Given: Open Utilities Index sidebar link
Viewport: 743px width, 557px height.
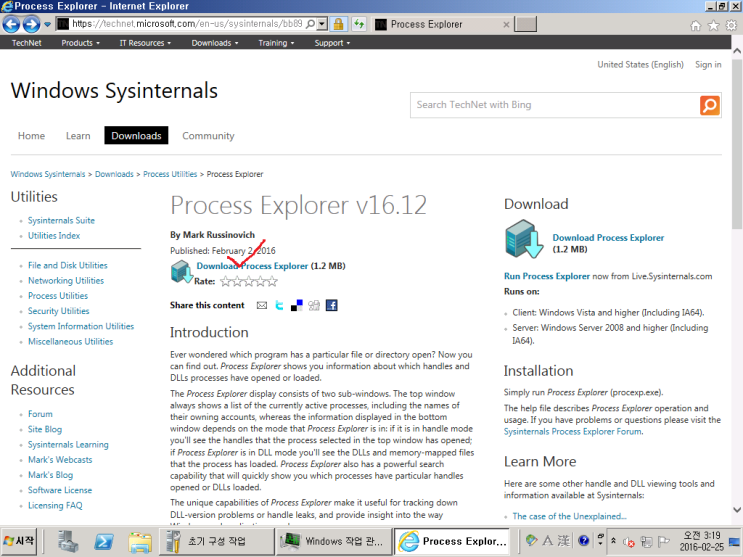Looking at the screenshot, I should 54,236.
